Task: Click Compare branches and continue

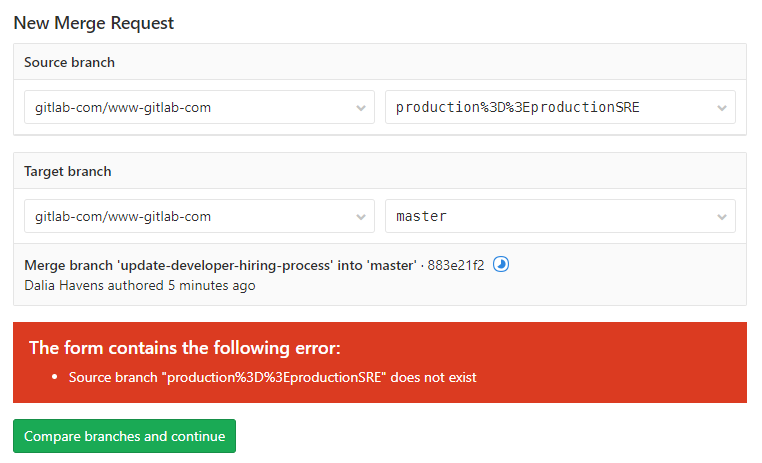Action: [x=124, y=436]
